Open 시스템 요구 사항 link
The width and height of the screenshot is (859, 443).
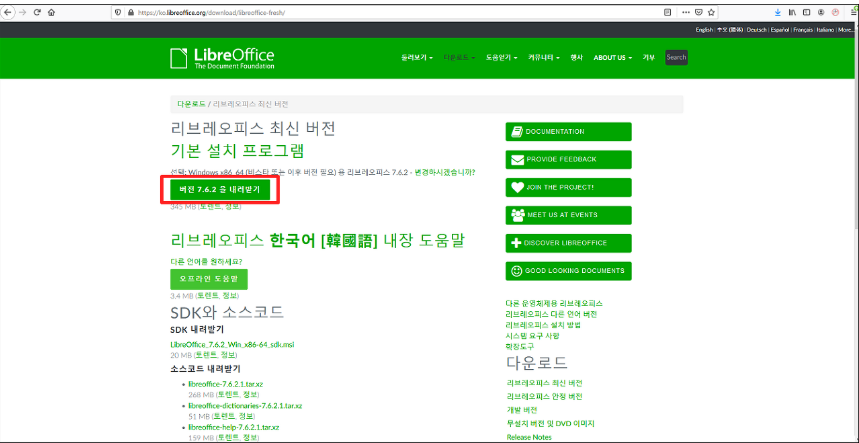tap(532, 336)
